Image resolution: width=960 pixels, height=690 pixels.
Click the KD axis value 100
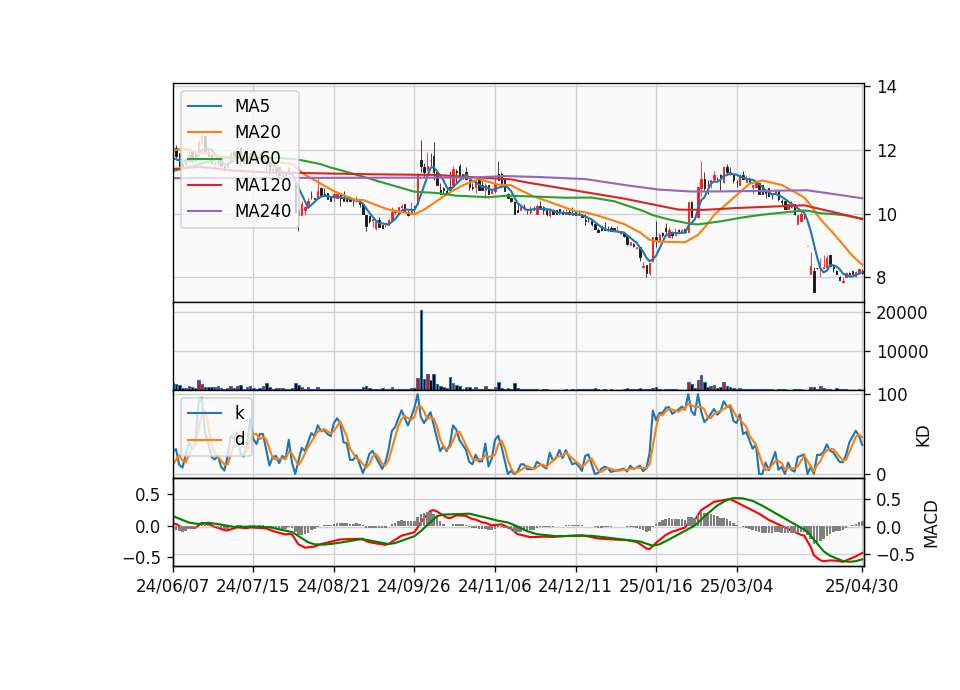coord(892,395)
